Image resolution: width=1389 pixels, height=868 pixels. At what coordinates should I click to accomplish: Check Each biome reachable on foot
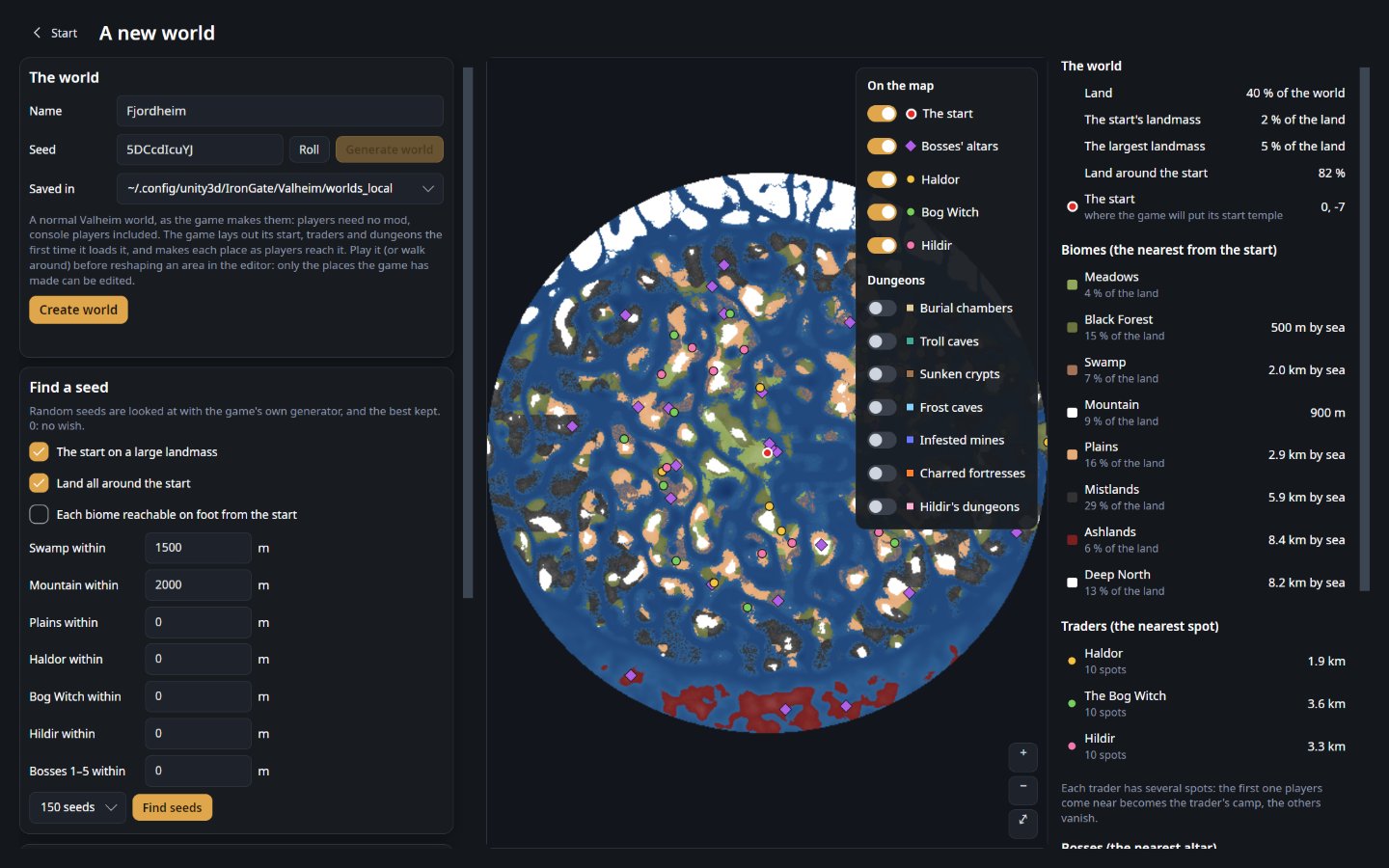pyautogui.click(x=39, y=514)
